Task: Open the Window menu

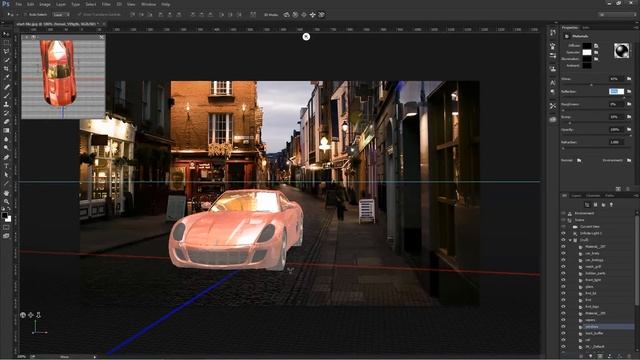Action: [148, 4]
